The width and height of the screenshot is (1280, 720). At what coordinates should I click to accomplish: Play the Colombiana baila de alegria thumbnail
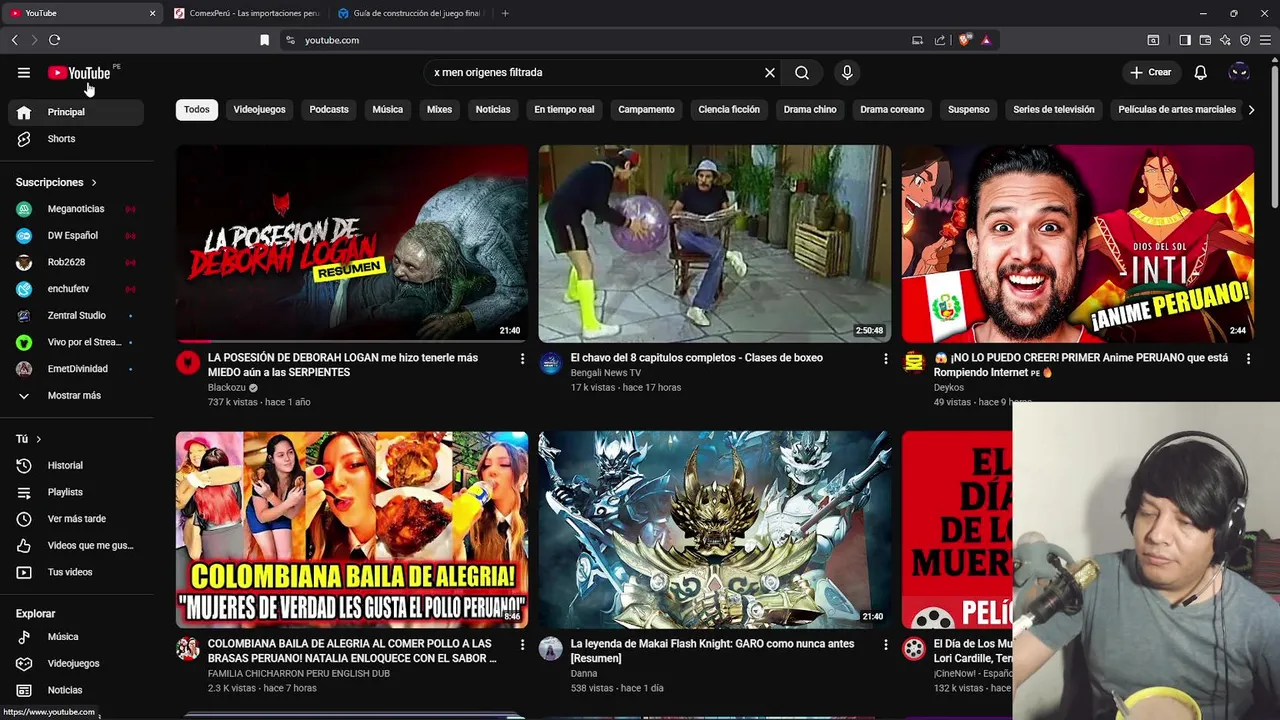point(352,530)
